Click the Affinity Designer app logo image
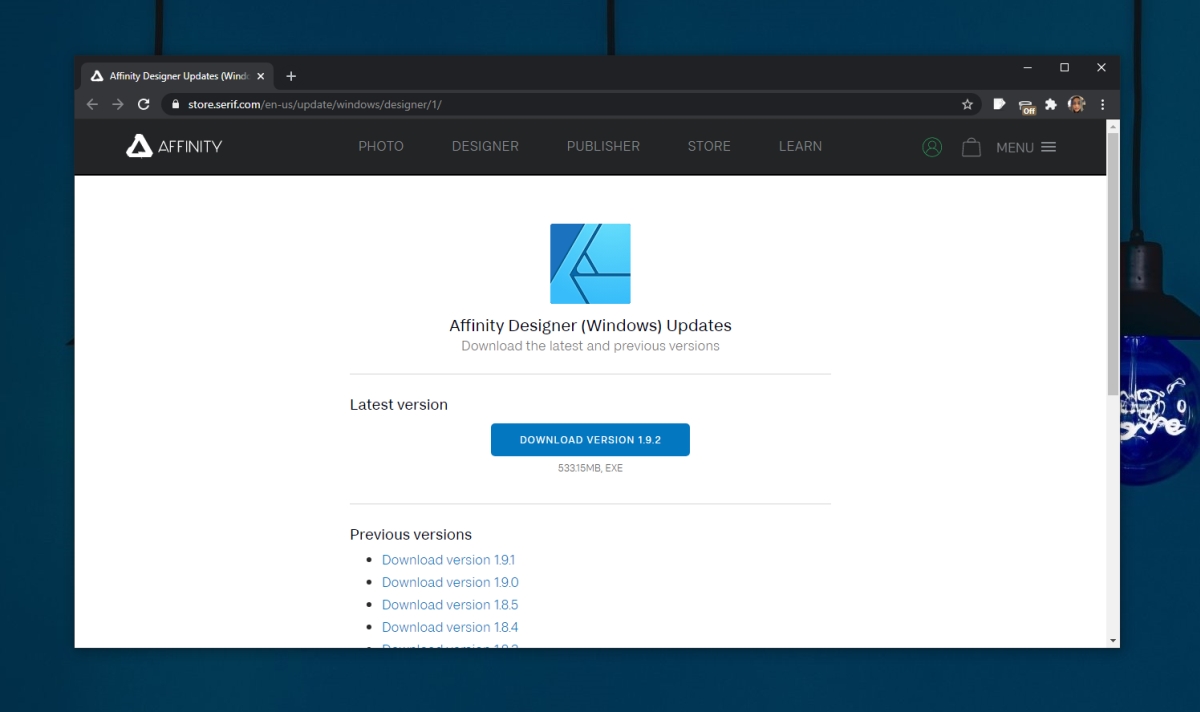 coord(590,263)
